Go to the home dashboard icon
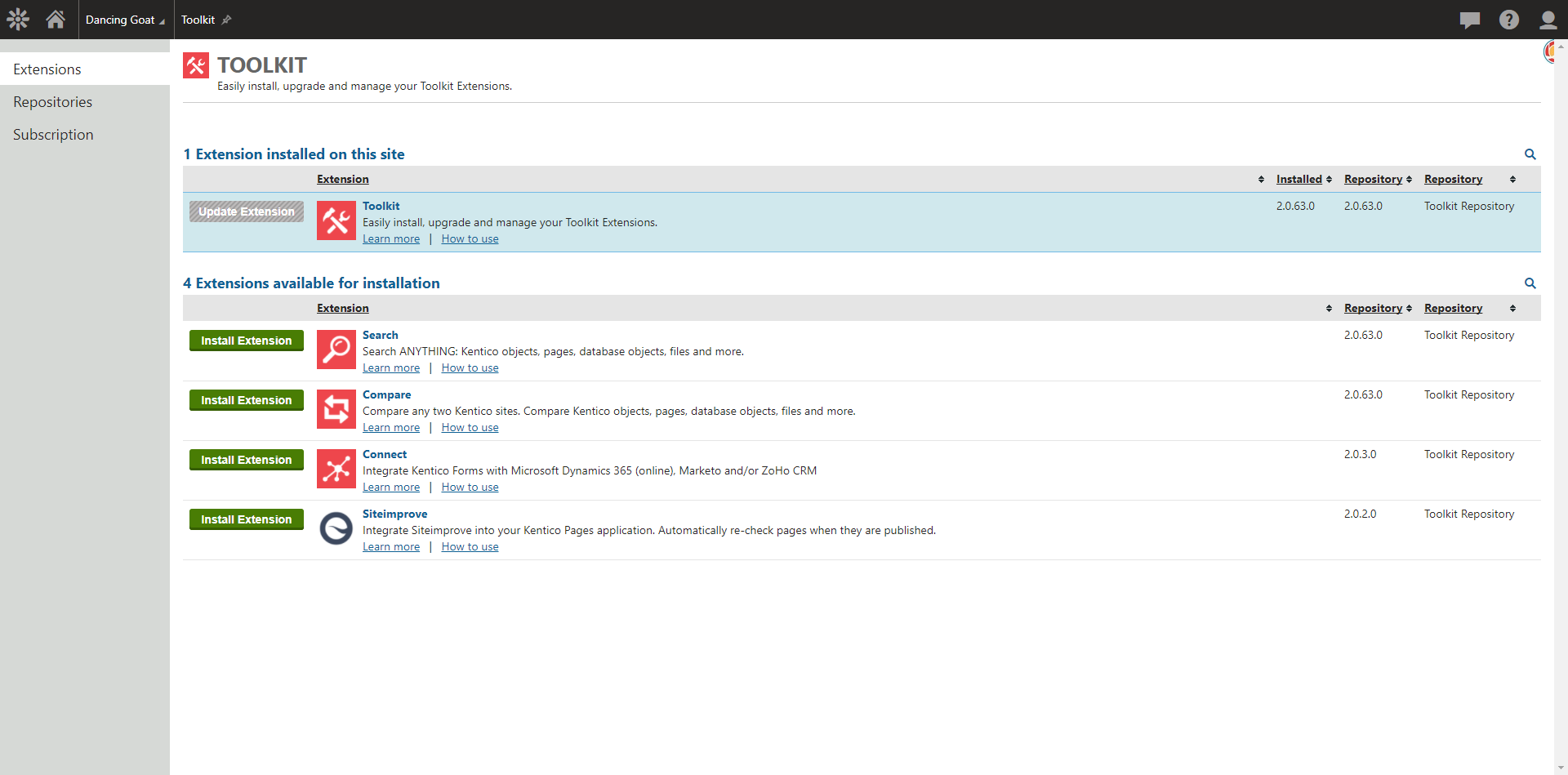This screenshot has width=1568, height=775. [x=56, y=19]
